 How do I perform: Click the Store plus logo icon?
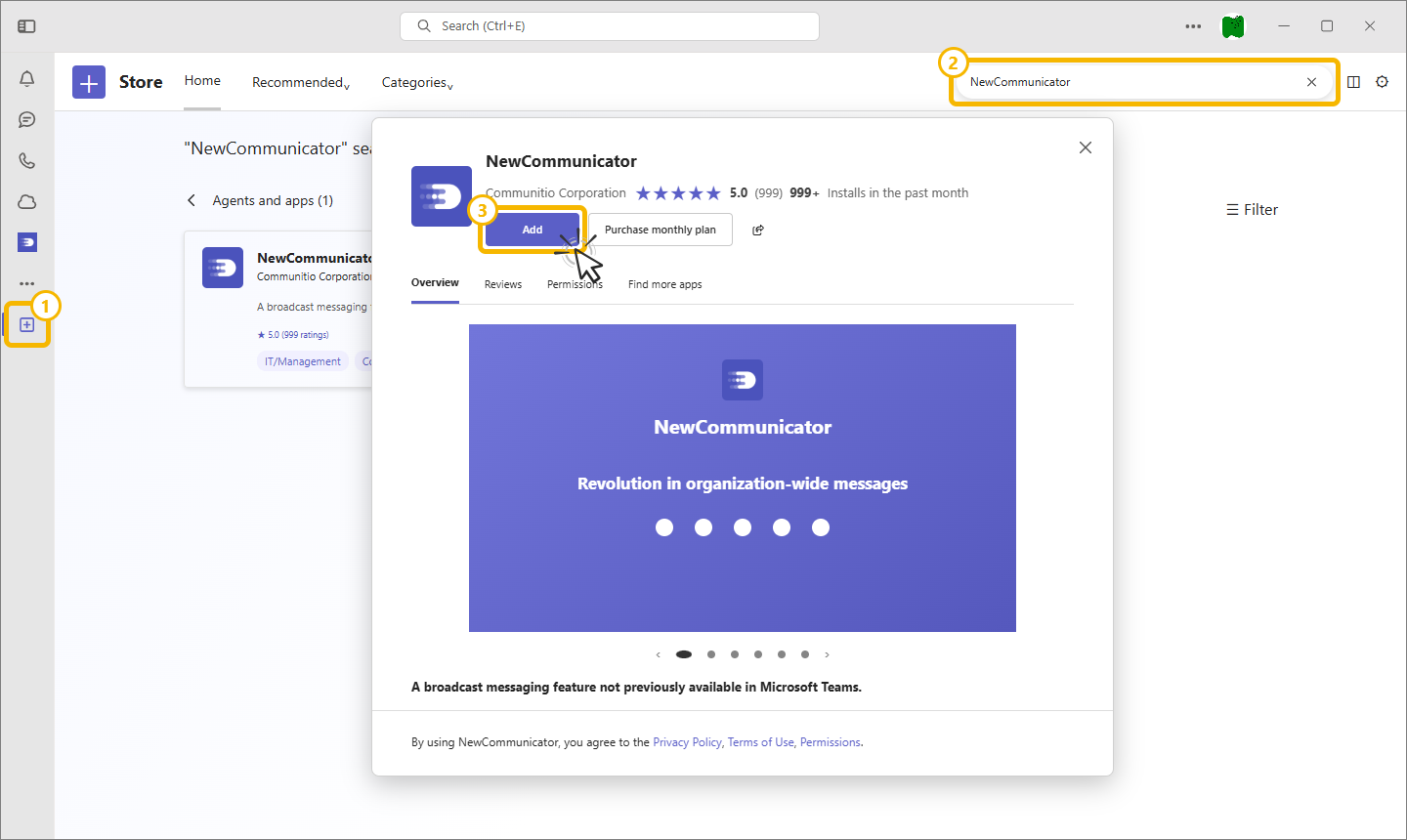point(89,82)
